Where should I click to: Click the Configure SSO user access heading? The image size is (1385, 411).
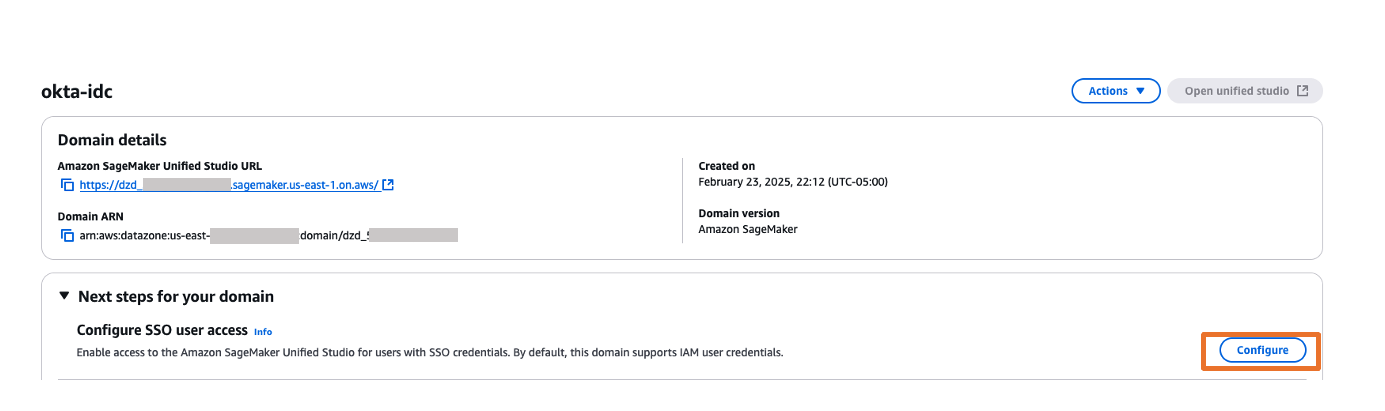click(x=160, y=330)
